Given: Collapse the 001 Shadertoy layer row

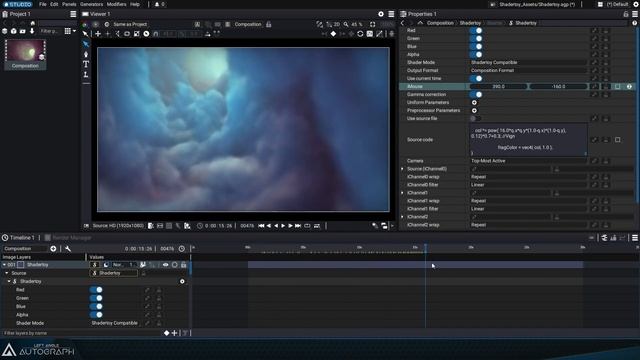Looking at the screenshot, I should pyautogui.click(x=4, y=265).
